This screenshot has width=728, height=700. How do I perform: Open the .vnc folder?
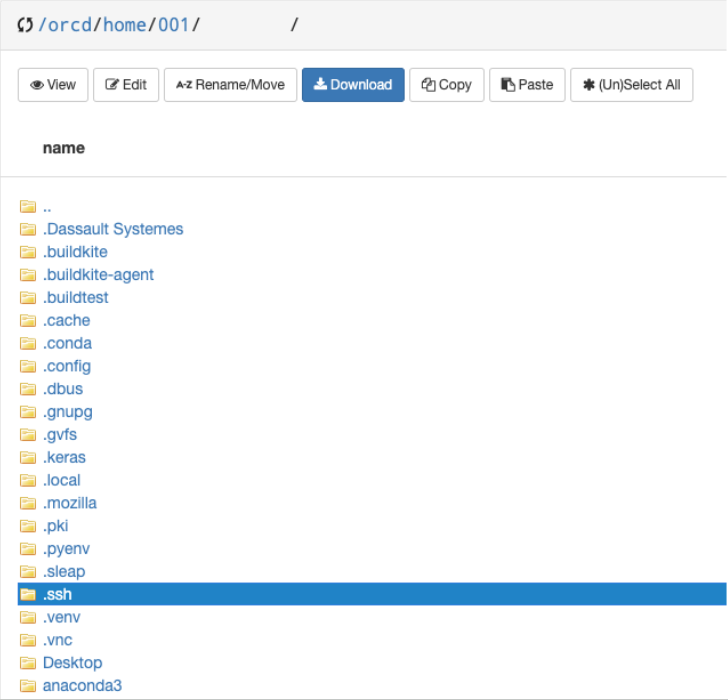(58, 640)
